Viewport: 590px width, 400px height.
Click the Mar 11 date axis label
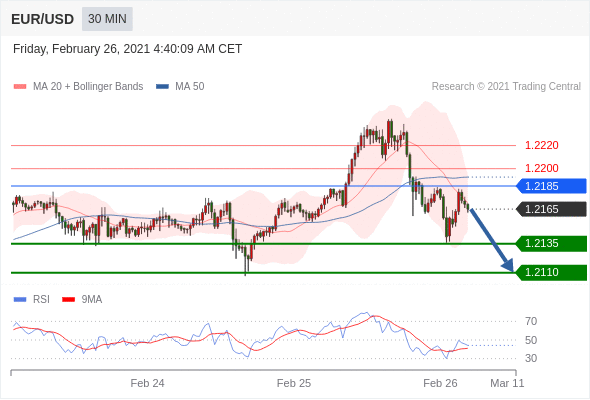tap(507, 383)
